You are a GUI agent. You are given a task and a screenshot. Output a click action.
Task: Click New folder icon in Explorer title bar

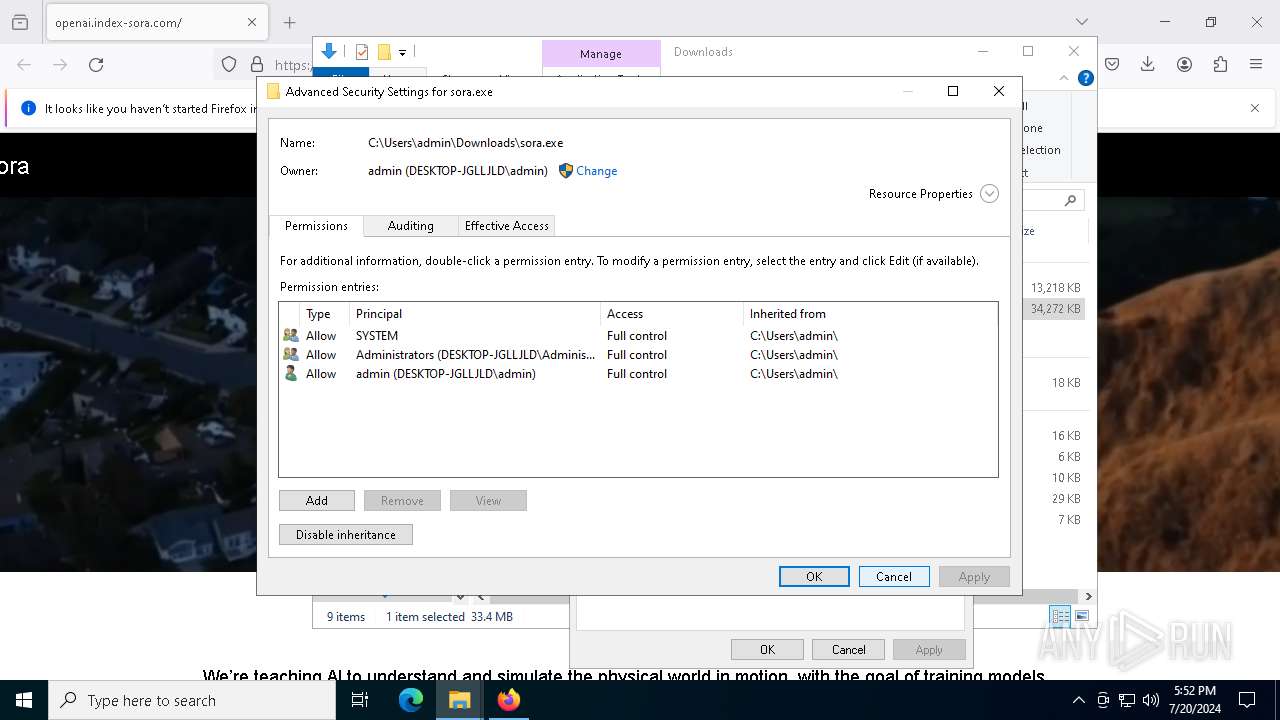[384, 52]
